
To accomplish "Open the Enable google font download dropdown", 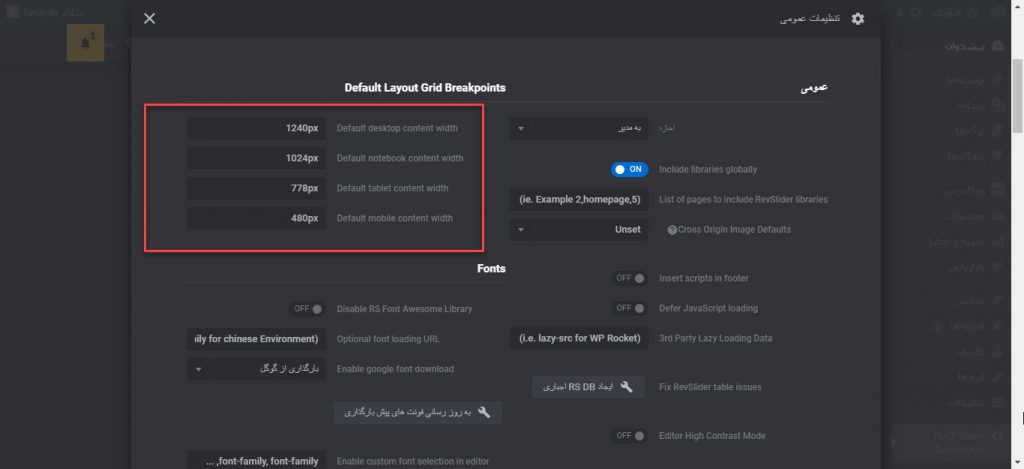I will (x=257, y=369).
